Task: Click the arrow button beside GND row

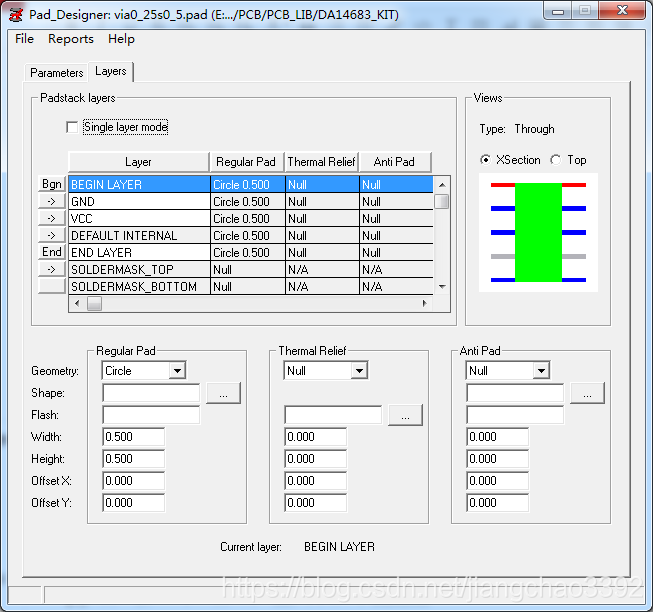Action: click(x=52, y=201)
